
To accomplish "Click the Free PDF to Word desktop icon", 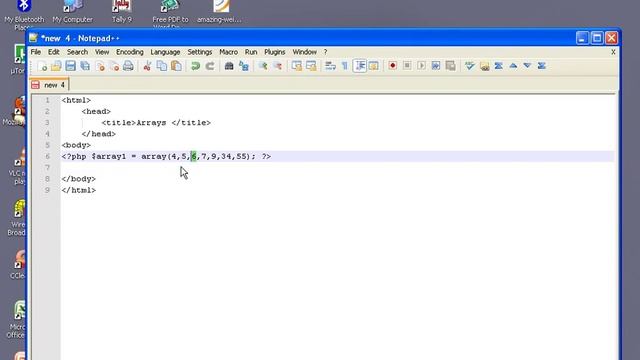I will pyautogui.click(x=170, y=14).
